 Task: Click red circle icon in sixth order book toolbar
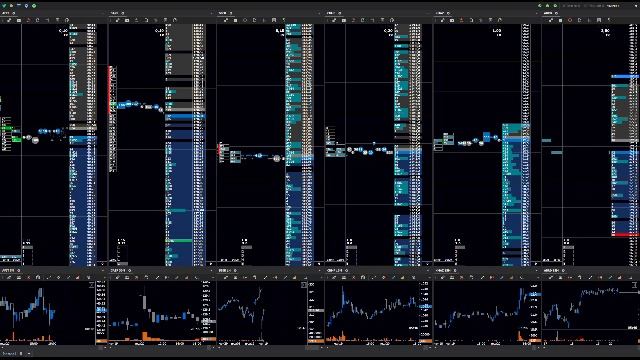point(570,20)
